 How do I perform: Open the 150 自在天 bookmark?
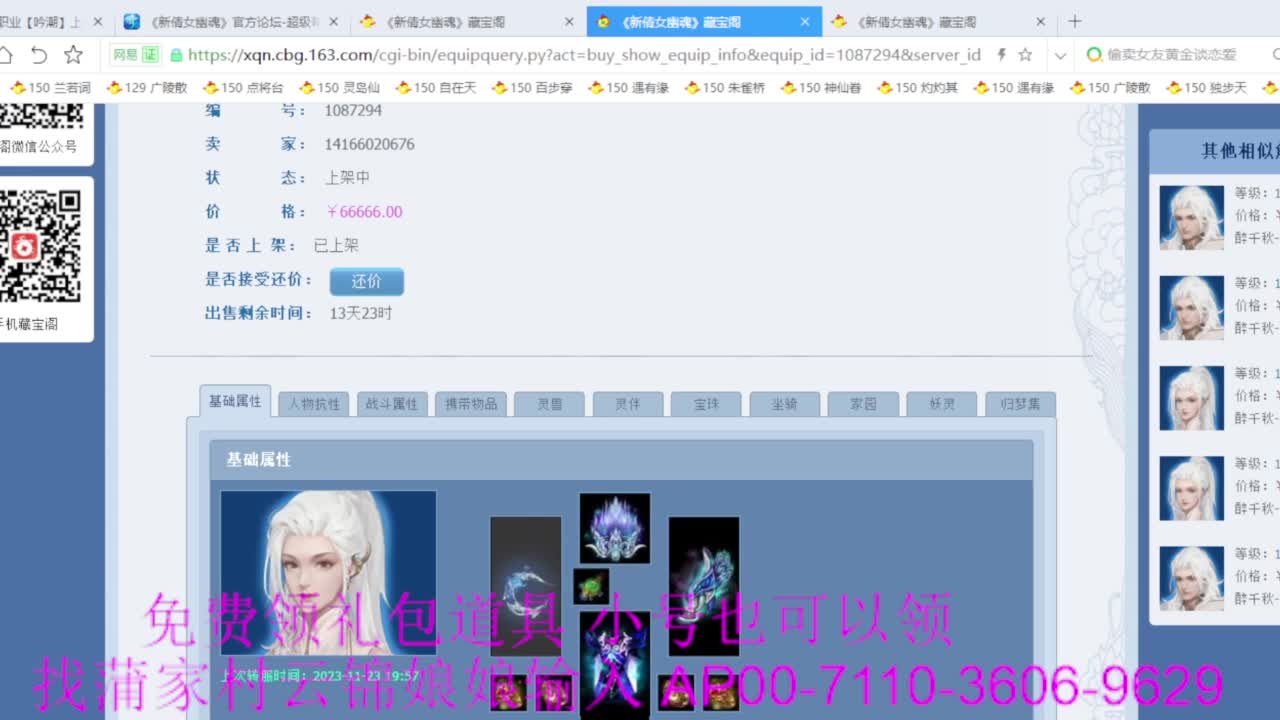tap(435, 88)
